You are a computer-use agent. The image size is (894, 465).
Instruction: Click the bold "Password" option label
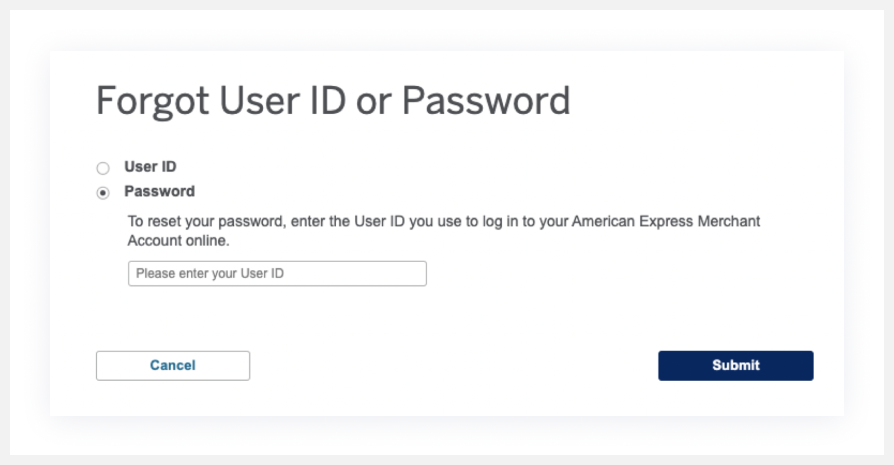pos(159,191)
